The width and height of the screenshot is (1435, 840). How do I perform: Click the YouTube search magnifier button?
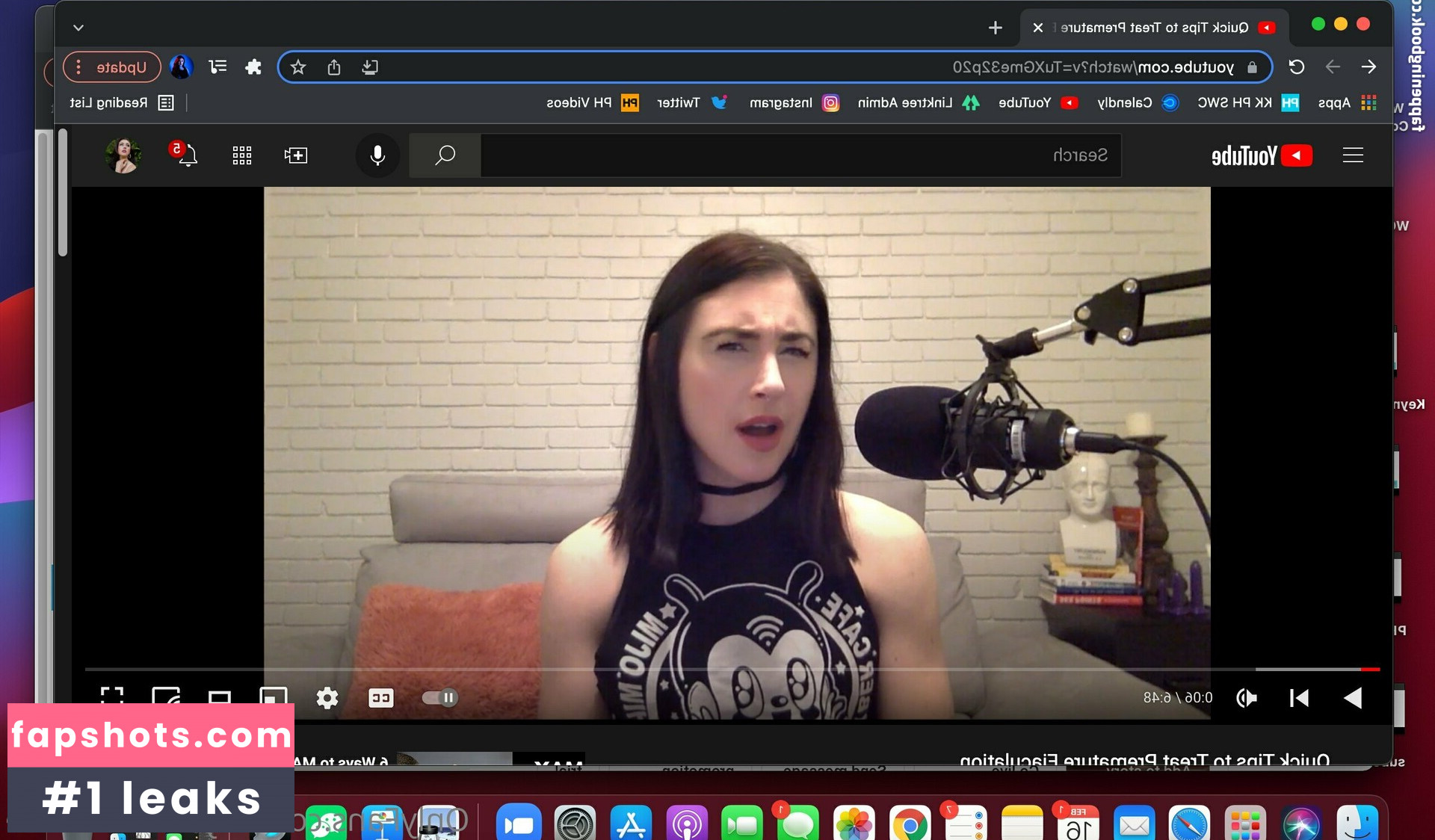pos(445,155)
